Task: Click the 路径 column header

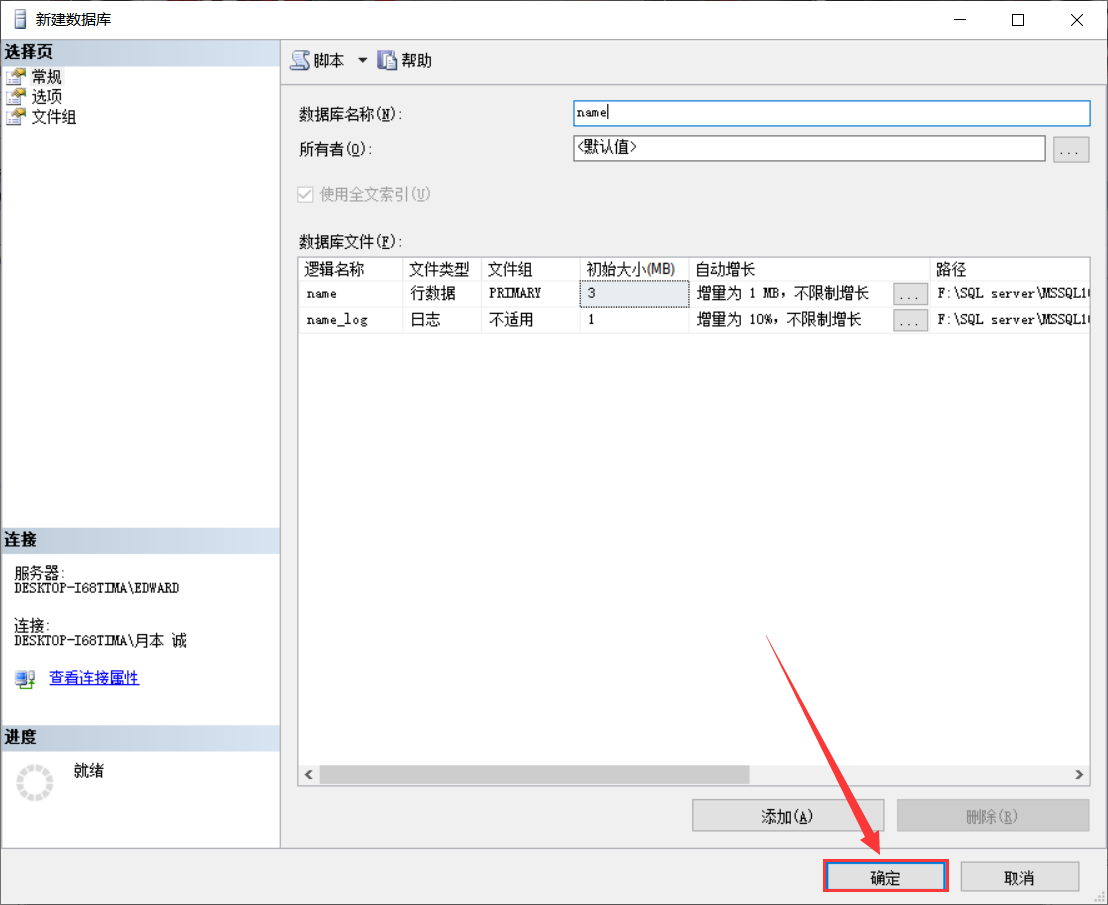Action: (x=1010, y=269)
